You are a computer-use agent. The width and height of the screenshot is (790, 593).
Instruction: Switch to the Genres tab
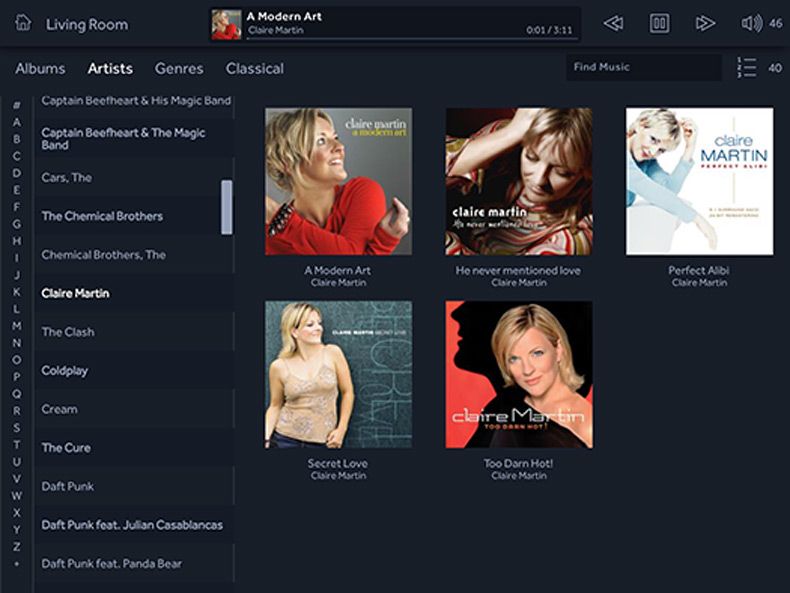tap(179, 69)
